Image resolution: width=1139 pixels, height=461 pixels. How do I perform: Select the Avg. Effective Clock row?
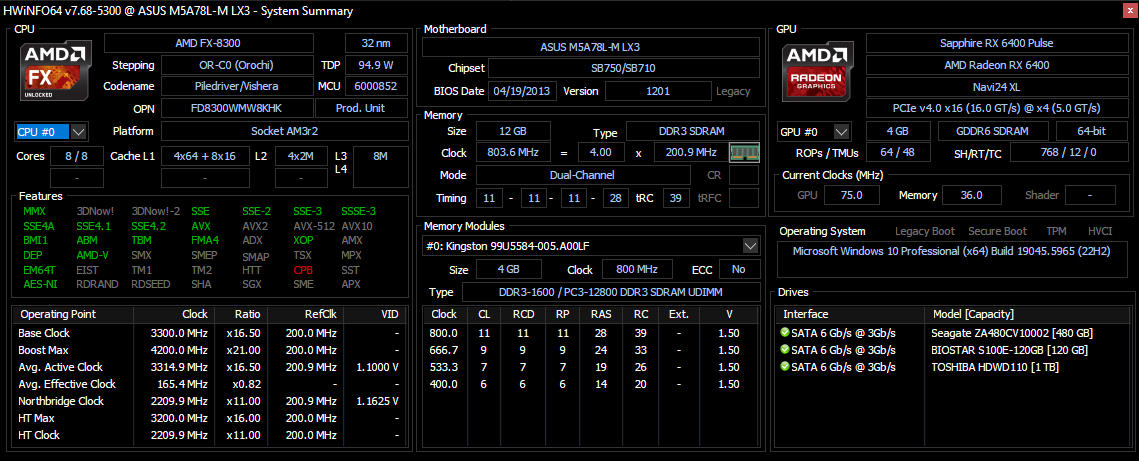click(211, 384)
